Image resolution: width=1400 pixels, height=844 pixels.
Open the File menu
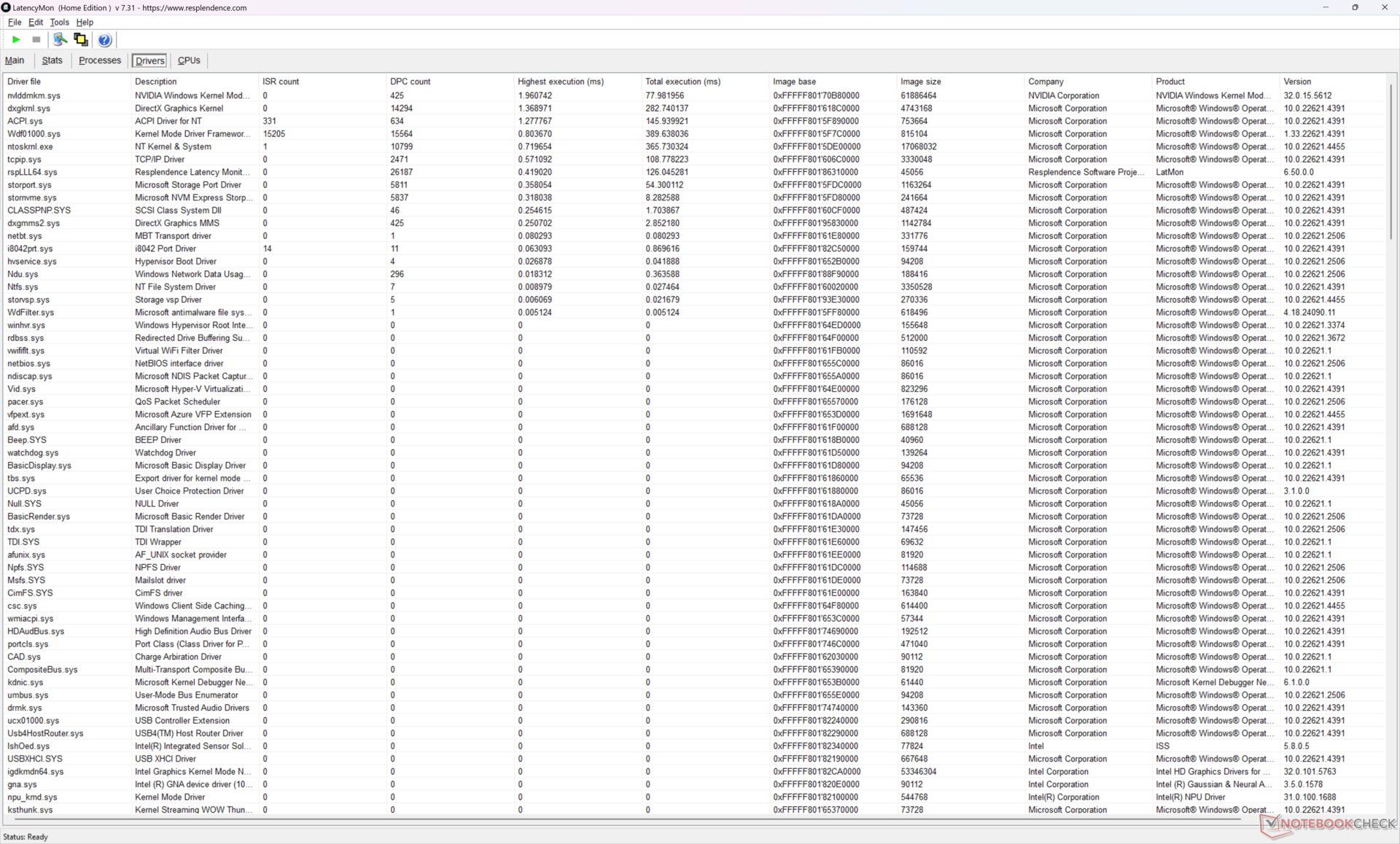point(14,23)
